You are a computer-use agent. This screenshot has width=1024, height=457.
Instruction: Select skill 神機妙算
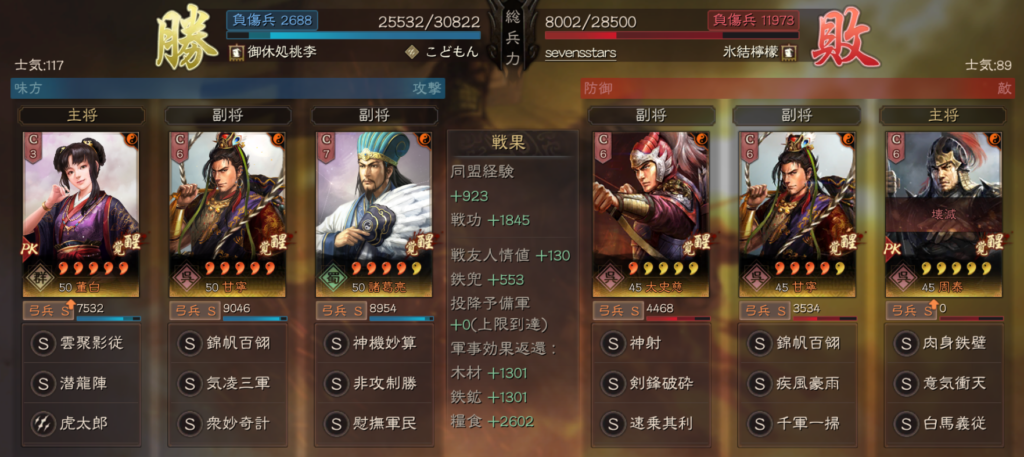(374, 343)
